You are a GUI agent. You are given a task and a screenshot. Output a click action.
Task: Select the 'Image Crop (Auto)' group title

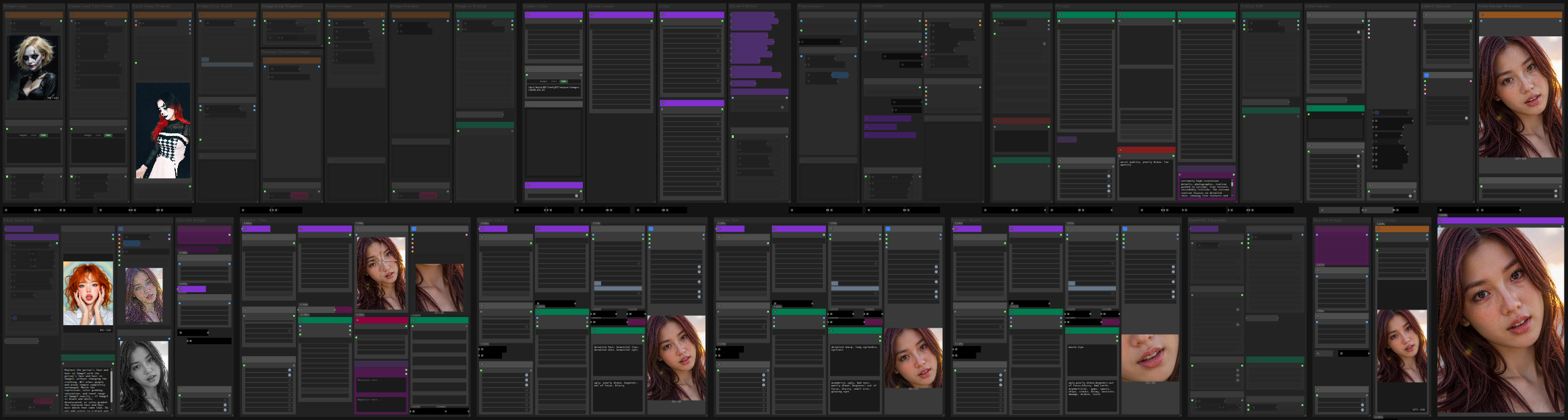(214, 6)
